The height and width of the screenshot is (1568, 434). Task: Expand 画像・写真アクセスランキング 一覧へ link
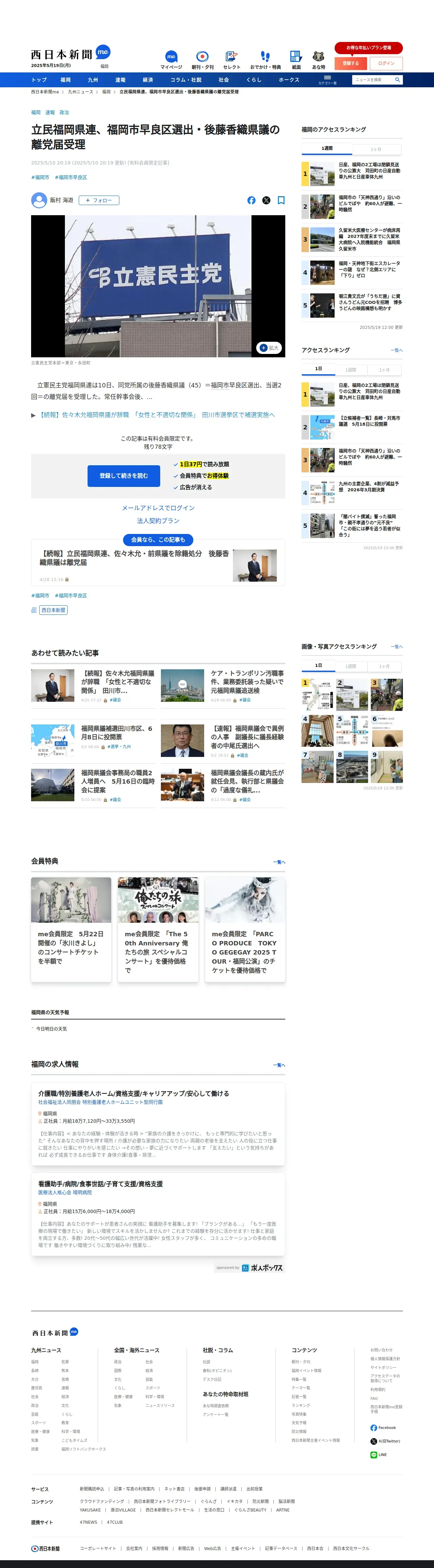[396, 647]
